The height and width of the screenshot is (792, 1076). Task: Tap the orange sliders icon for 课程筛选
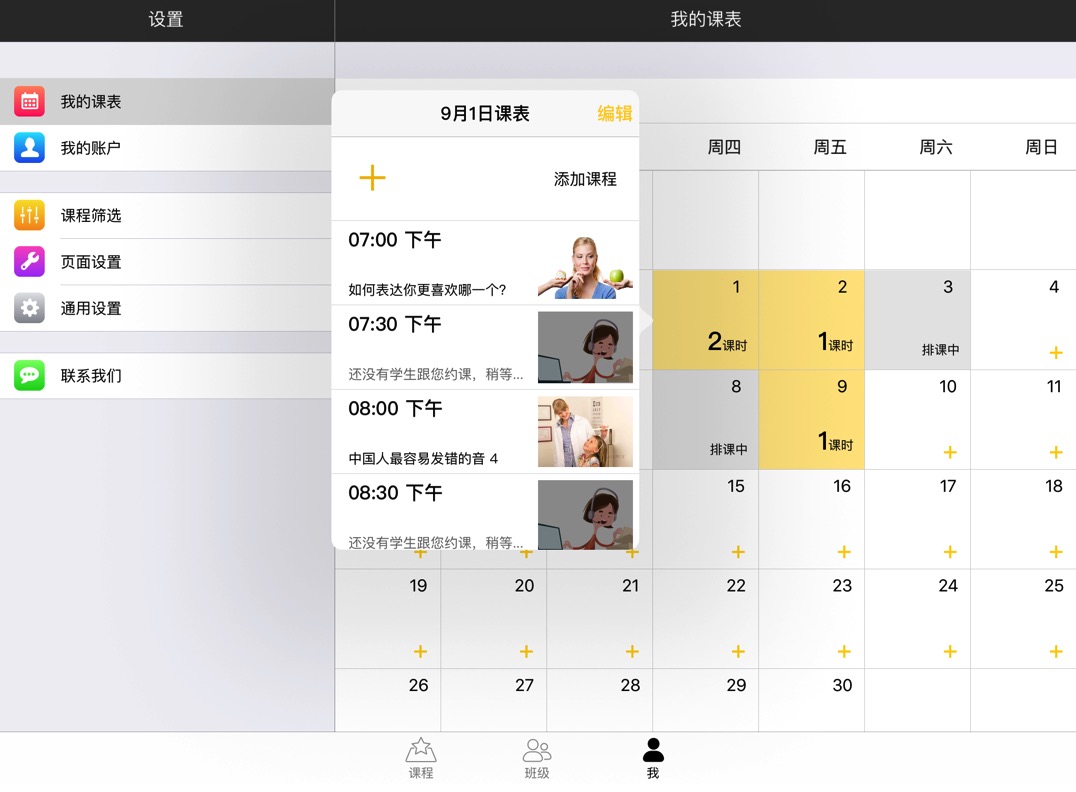click(x=30, y=215)
